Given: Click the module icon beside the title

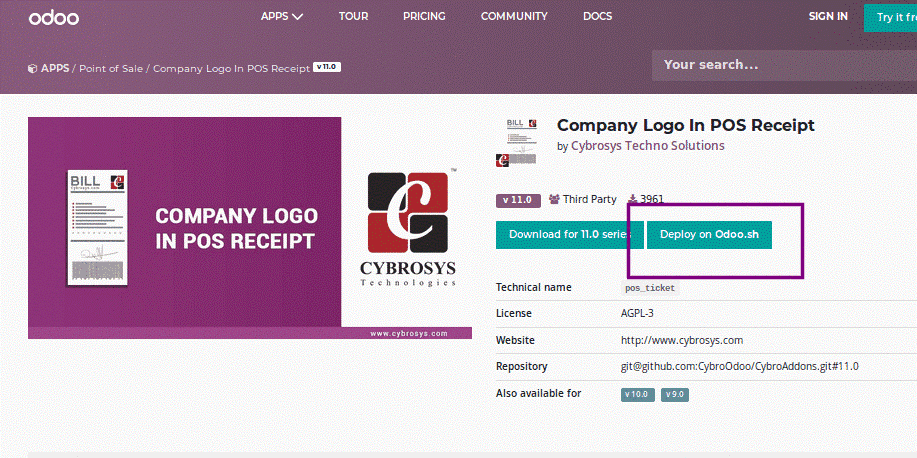Looking at the screenshot, I should 514,143.
